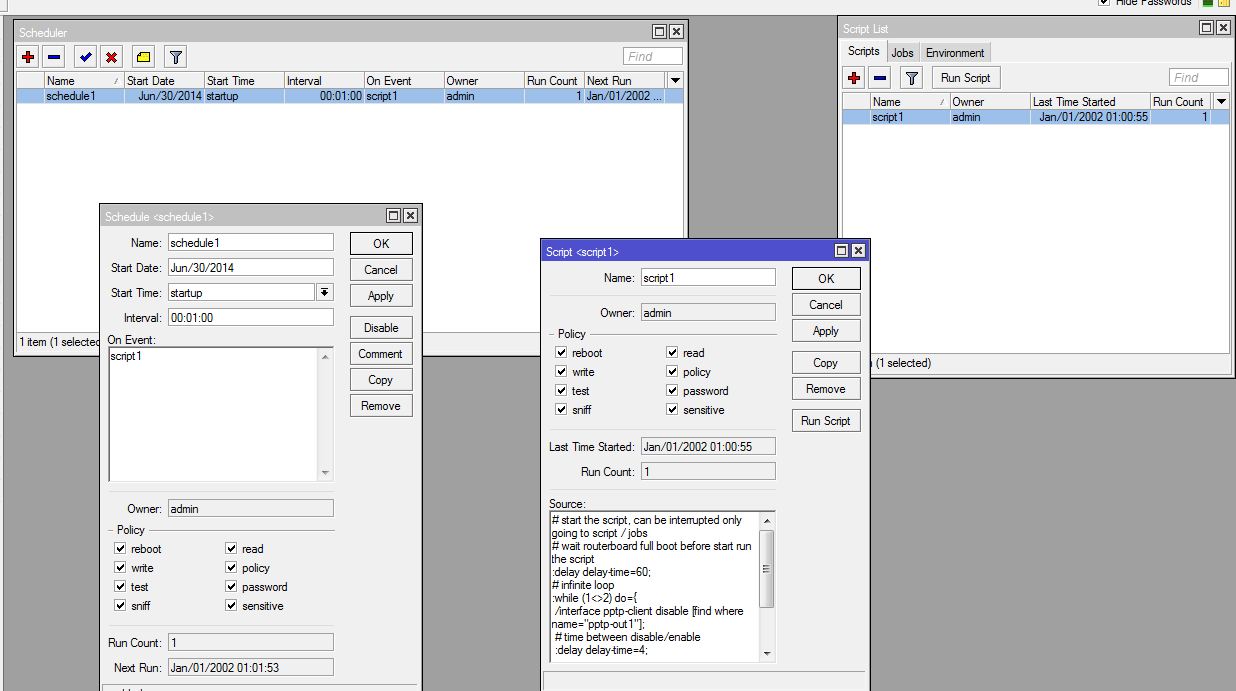Screen dimensions: 1236x691
Task: Switch to the Jobs tab
Action: pos(902,51)
